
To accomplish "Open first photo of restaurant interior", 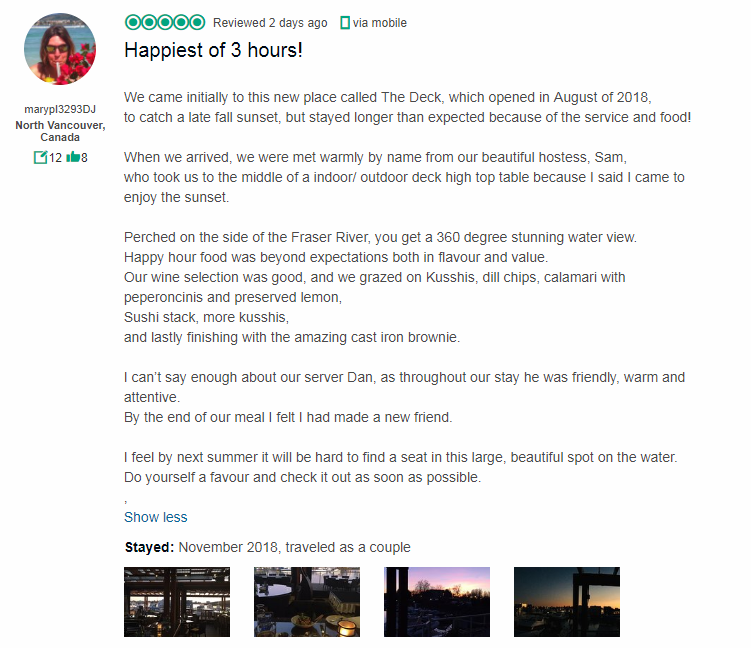I will [177, 602].
